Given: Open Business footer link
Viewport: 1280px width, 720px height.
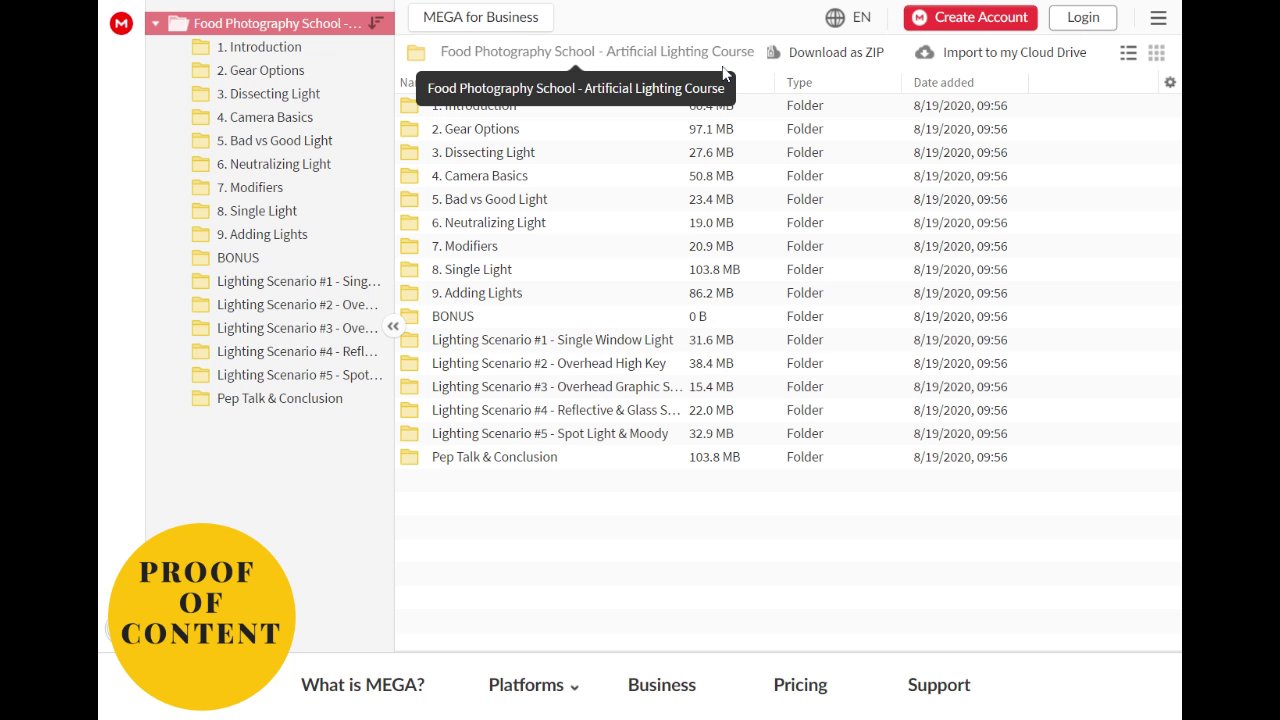Looking at the screenshot, I should [x=662, y=685].
